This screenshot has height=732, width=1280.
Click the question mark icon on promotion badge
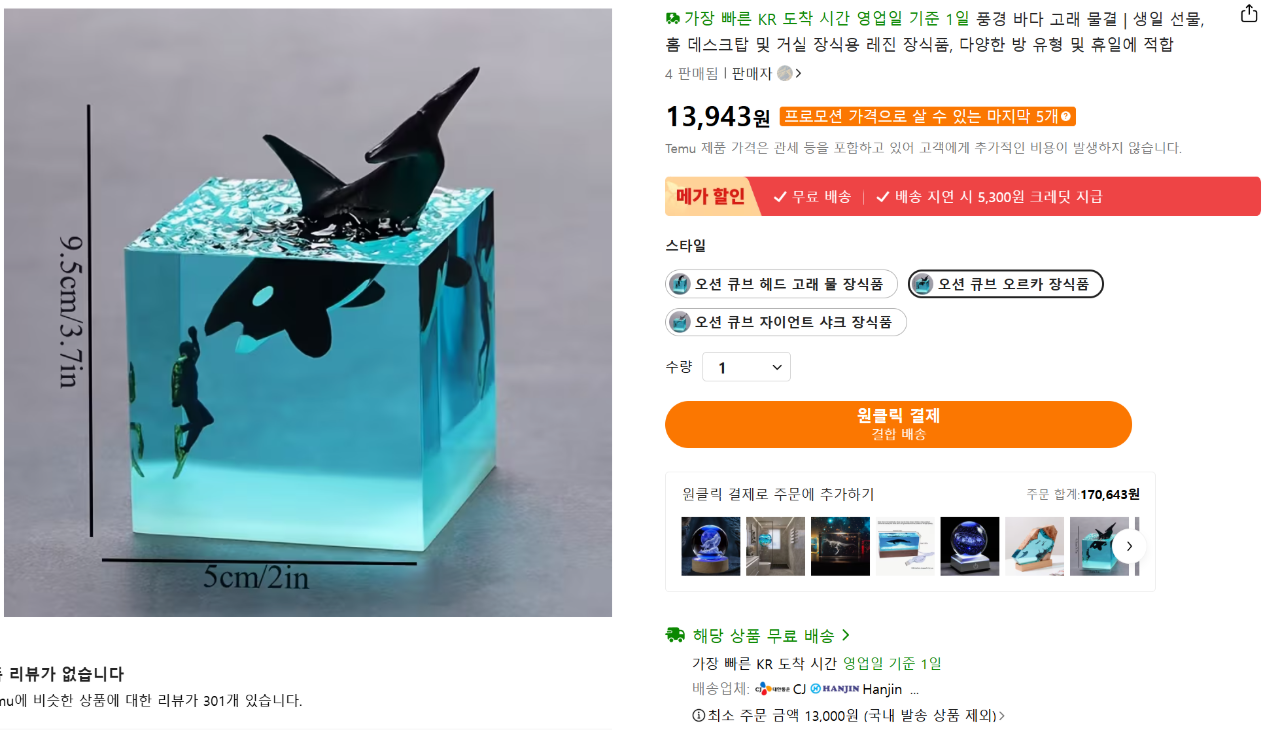pyautogui.click(x=1067, y=117)
